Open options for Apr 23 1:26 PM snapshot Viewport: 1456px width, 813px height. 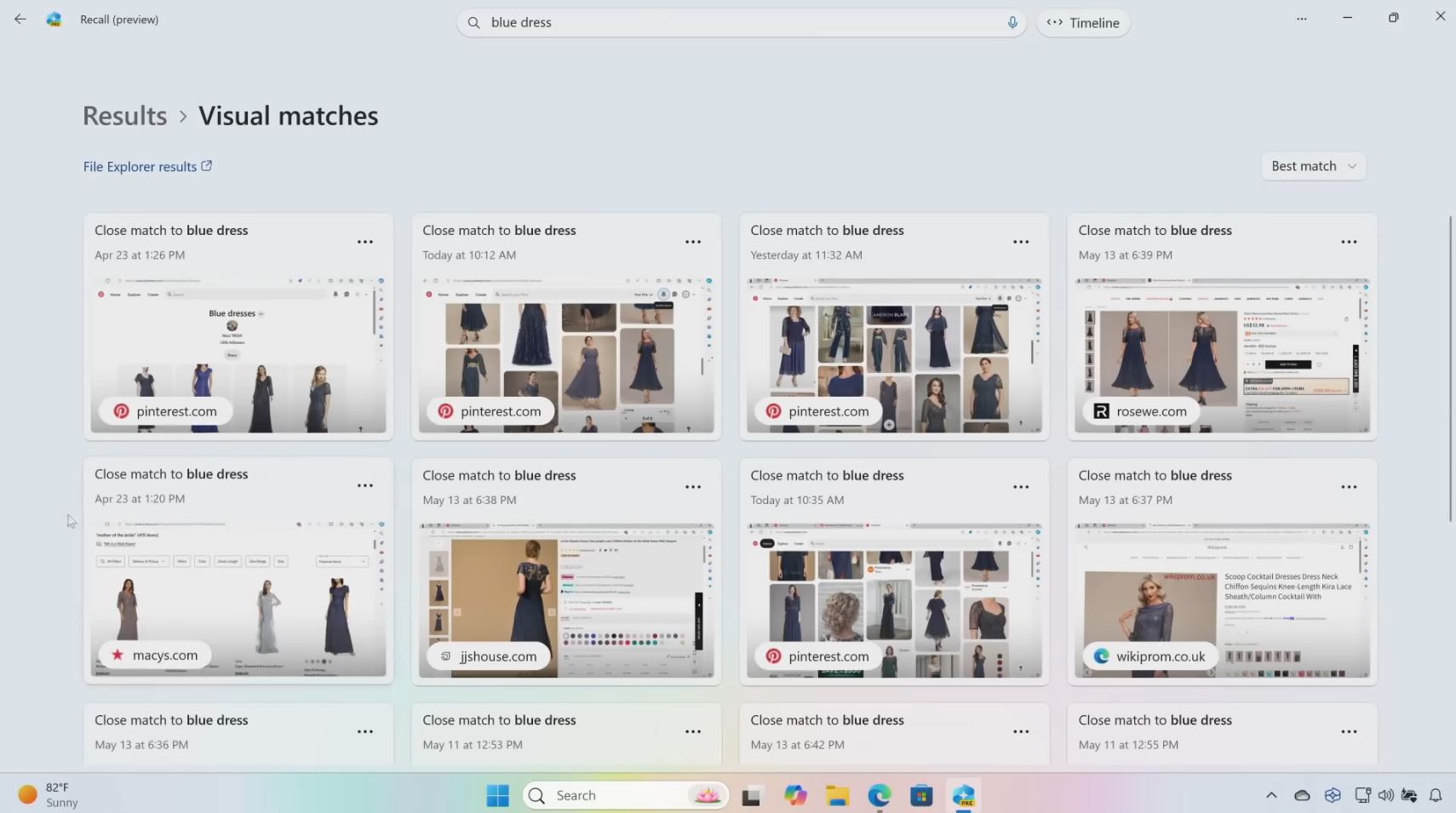[x=365, y=243]
